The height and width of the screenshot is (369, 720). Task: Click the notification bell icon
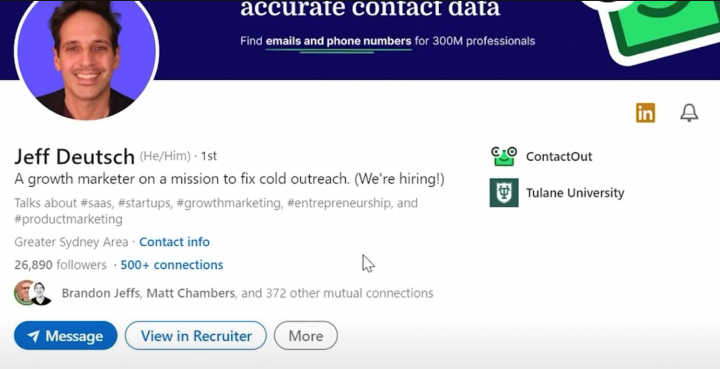click(x=689, y=112)
